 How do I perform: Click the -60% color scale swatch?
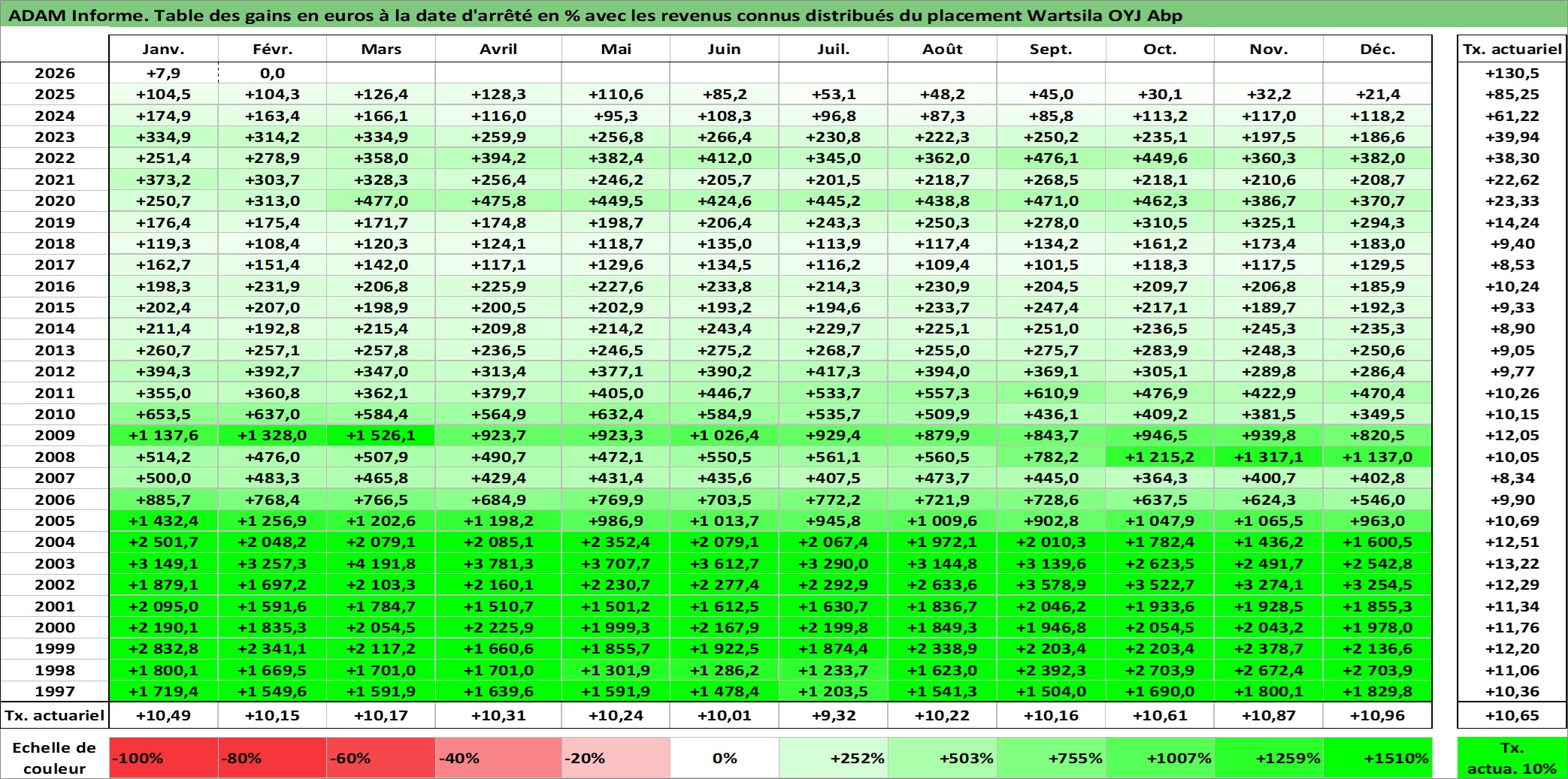tap(381, 758)
